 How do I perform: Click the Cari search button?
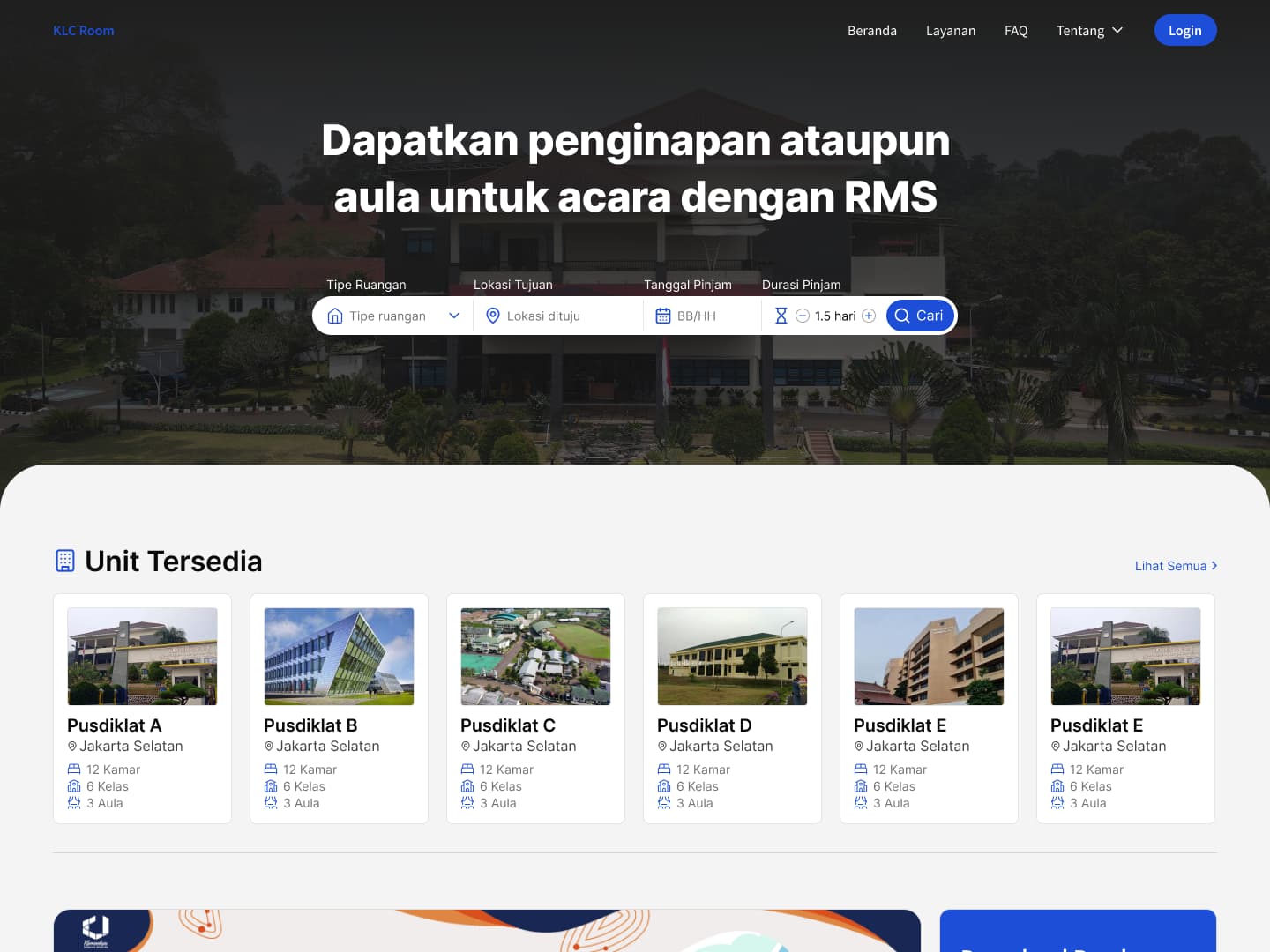click(x=920, y=315)
